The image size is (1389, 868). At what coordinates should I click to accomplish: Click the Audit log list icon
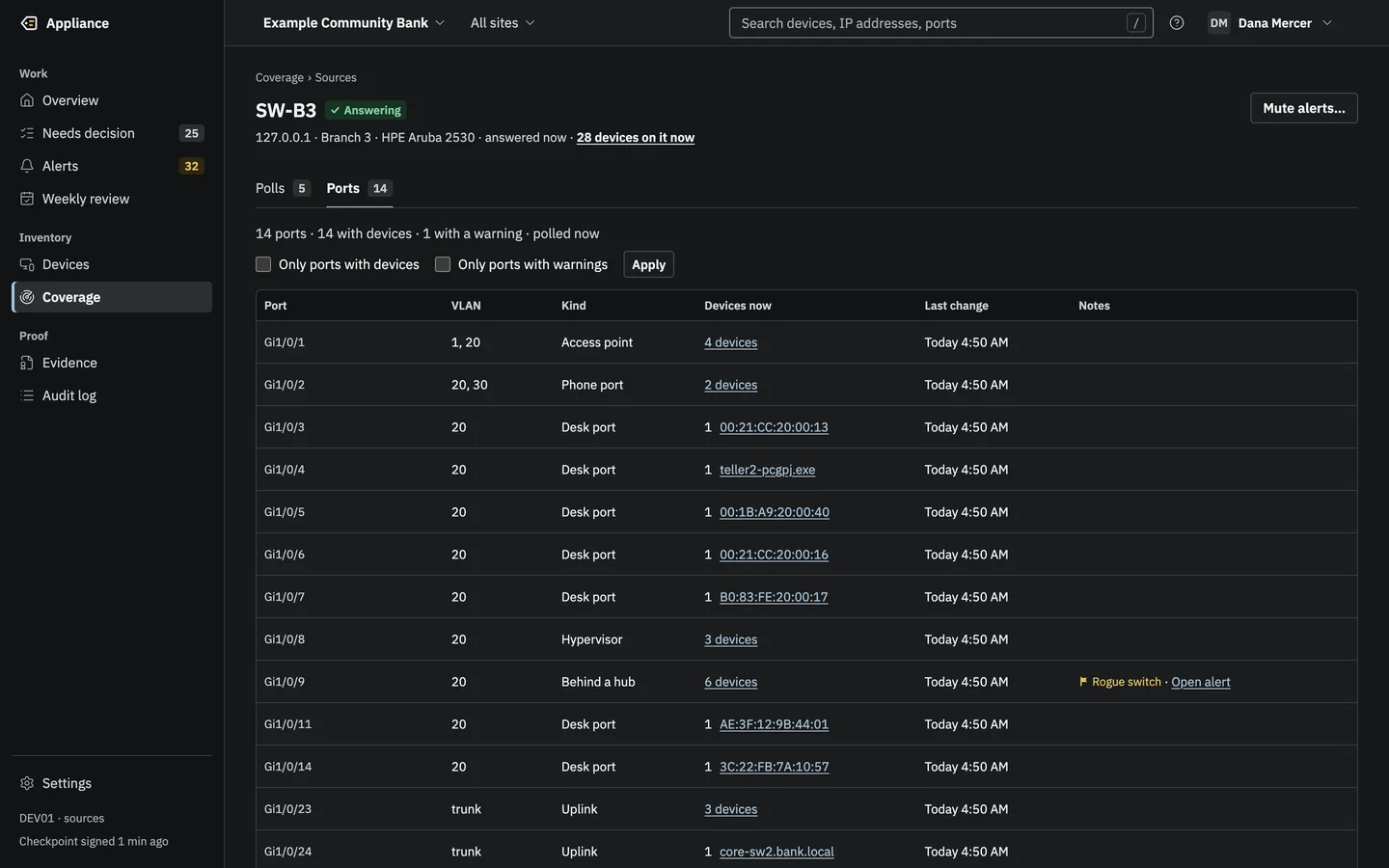(27, 395)
